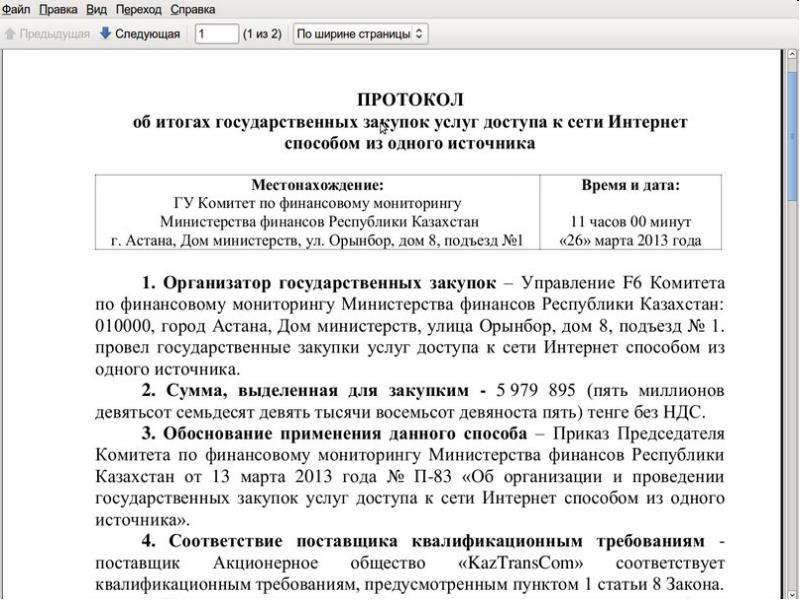
Task: Click the scrollbar up arrow
Action: [x=792, y=54]
